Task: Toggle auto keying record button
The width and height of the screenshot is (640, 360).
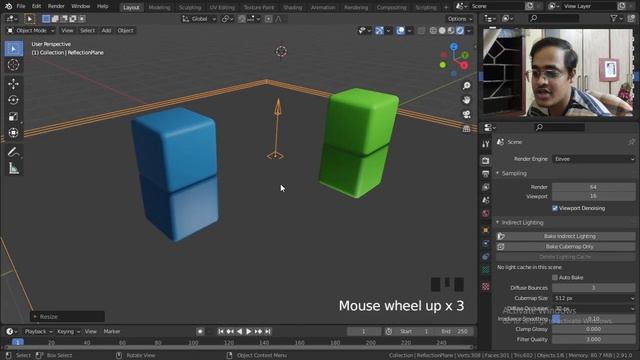Action: click(200, 331)
